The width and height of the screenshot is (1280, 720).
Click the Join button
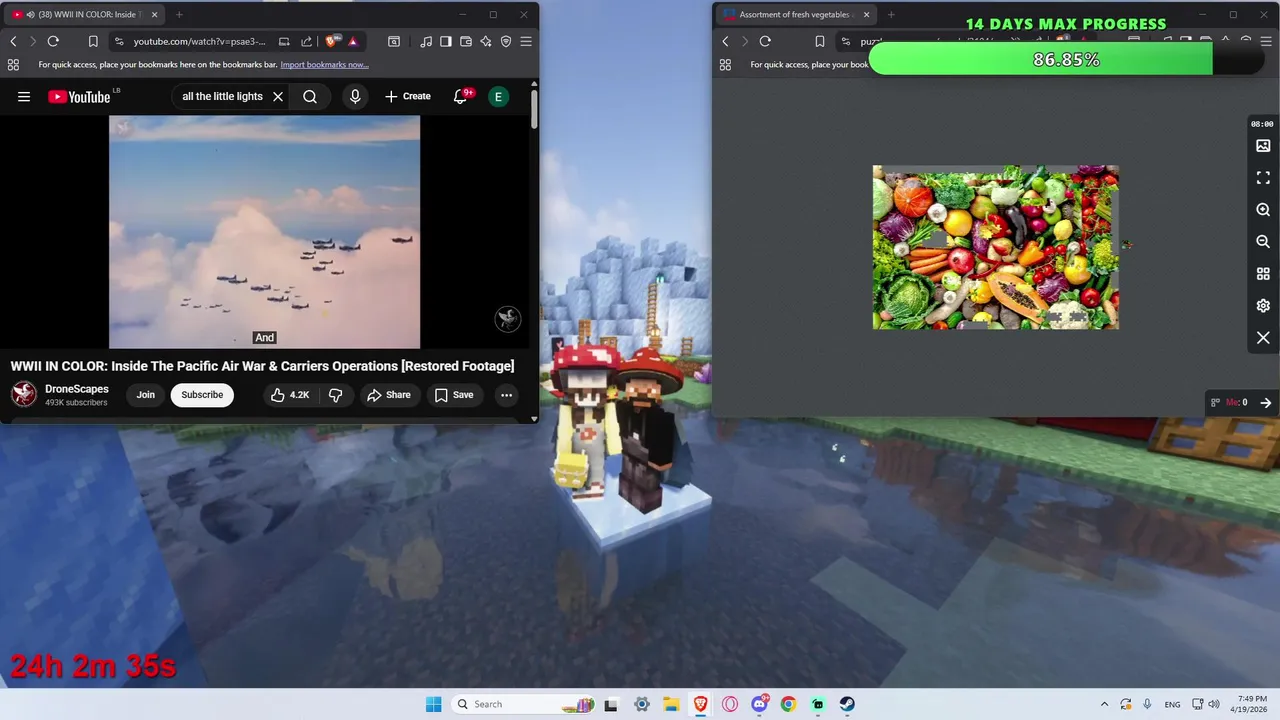[146, 395]
